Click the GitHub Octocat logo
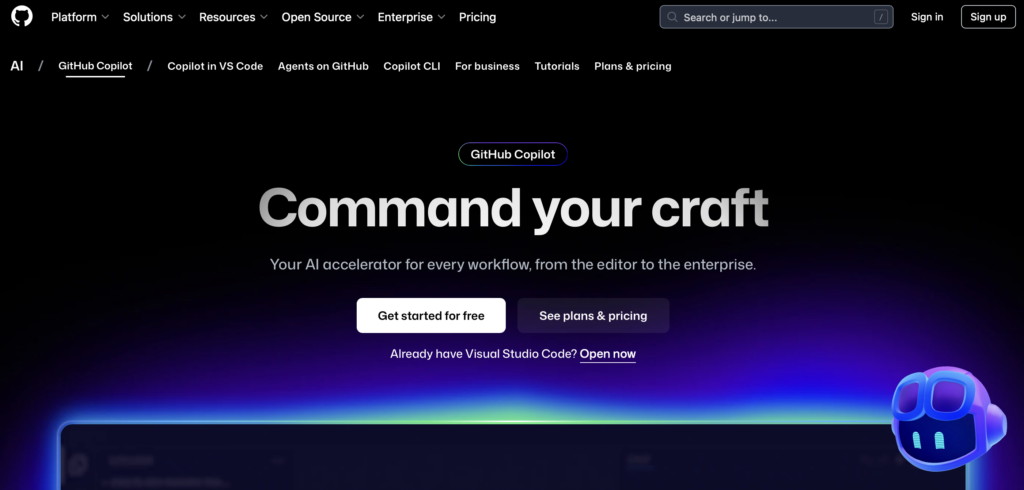Image resolution: width=1024 pixels, height=490 pixels. click(21, 17)
